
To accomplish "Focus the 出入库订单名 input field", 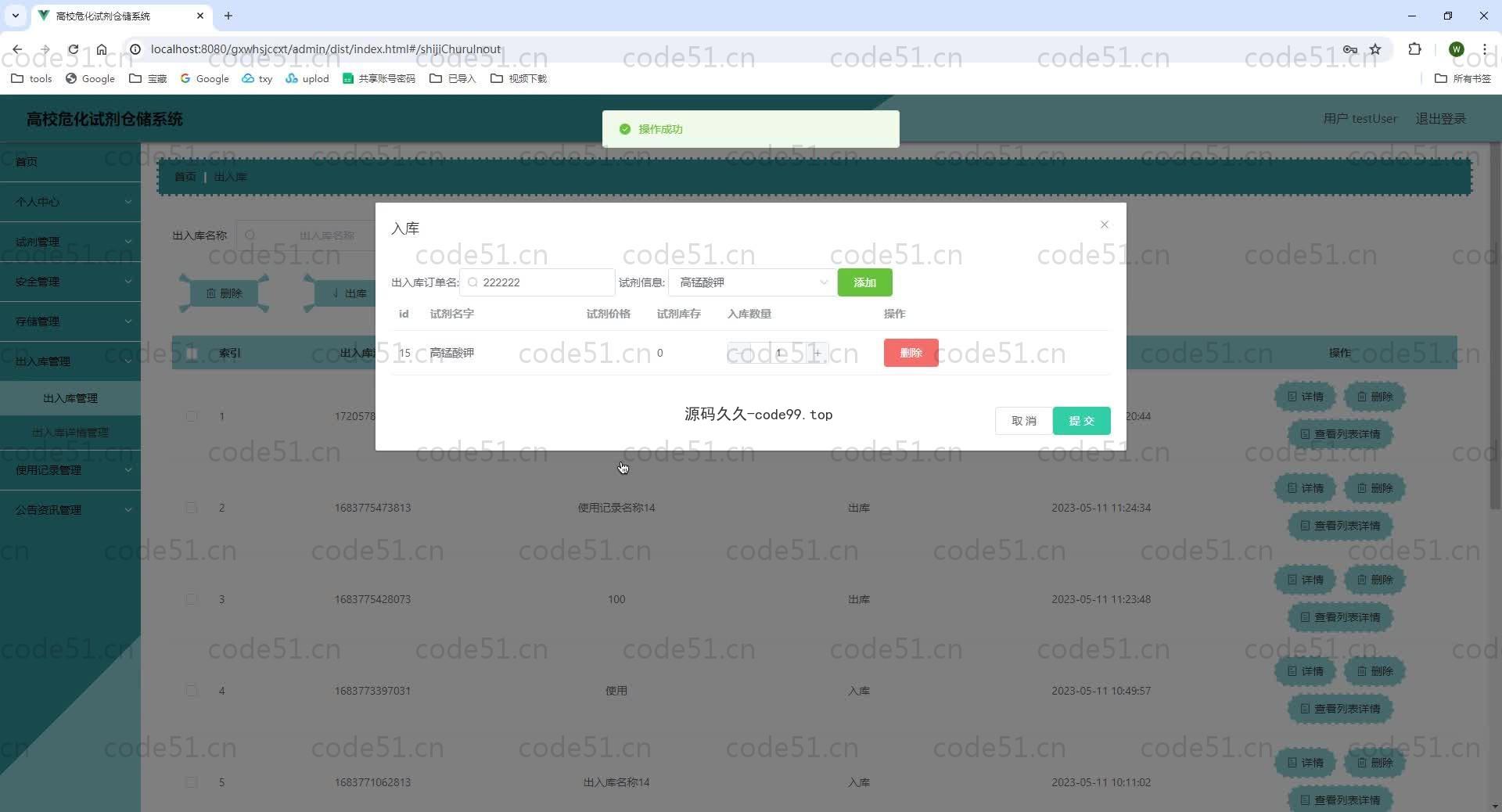I will 544,282.
